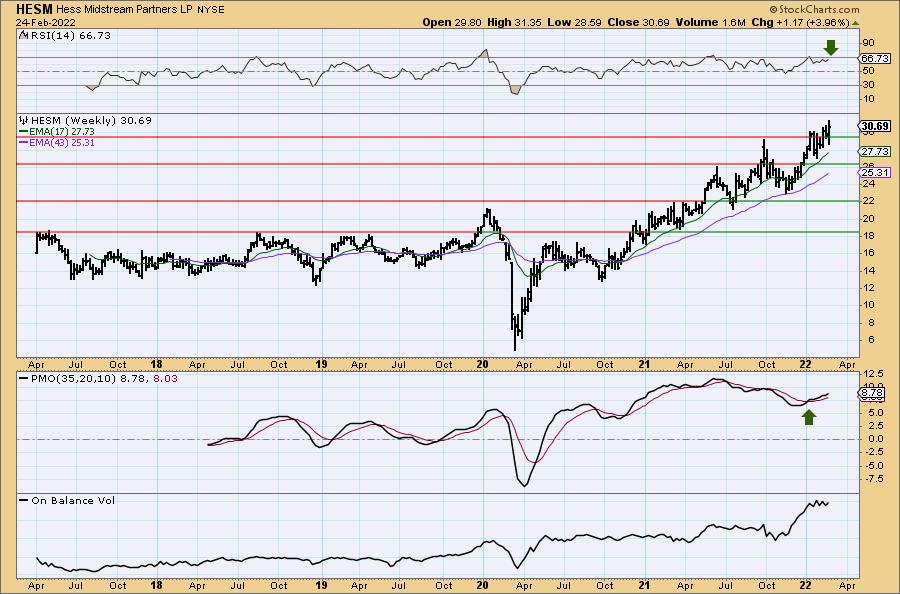Click the HESM (Weekly) 30.69 legend

point(91,121)
